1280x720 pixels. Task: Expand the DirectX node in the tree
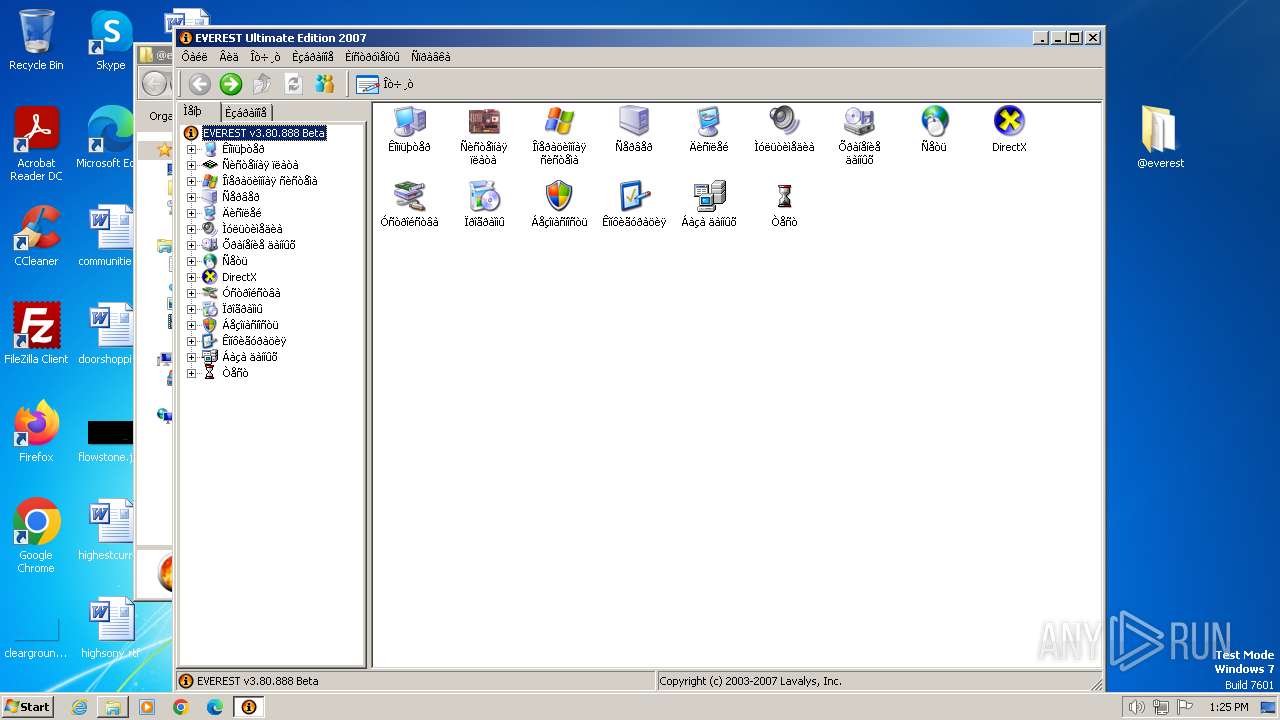[192, 277]
